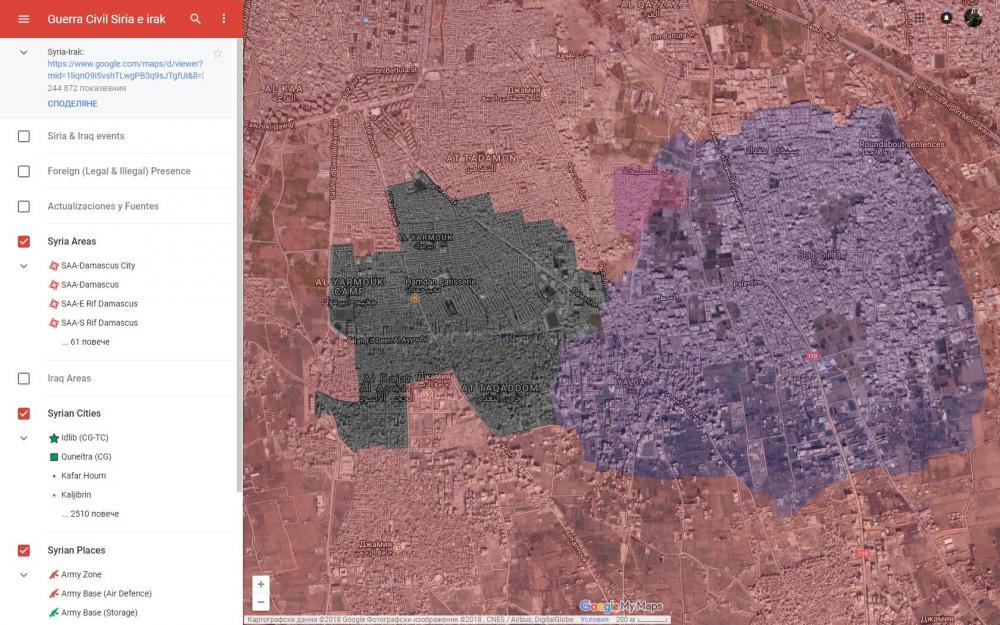Collapse the Syria Areas item list
The height and width of the screenshot is (625, 1000).
[x=24, y=266]
